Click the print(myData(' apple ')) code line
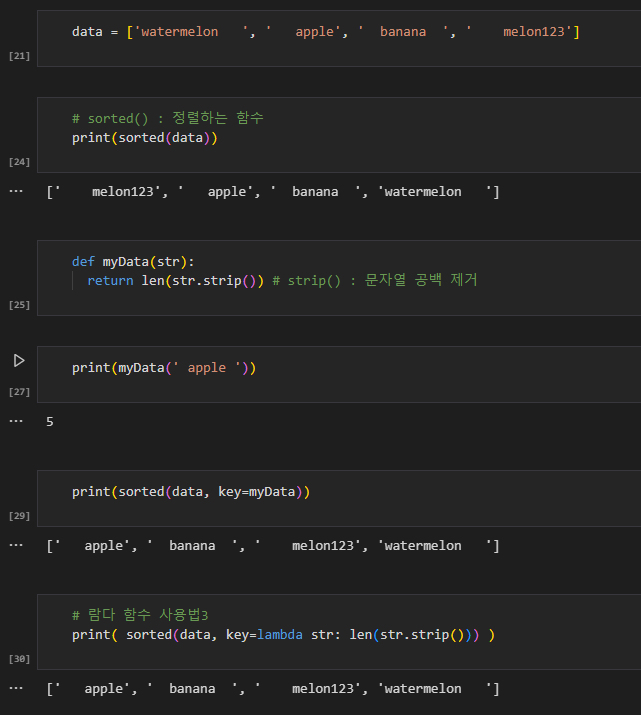Viewport: 641px width, 715px height. [x=164, y=368]
